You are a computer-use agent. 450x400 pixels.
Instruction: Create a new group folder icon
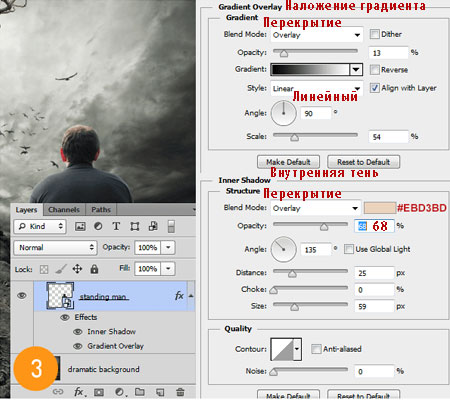click(140, 392)
